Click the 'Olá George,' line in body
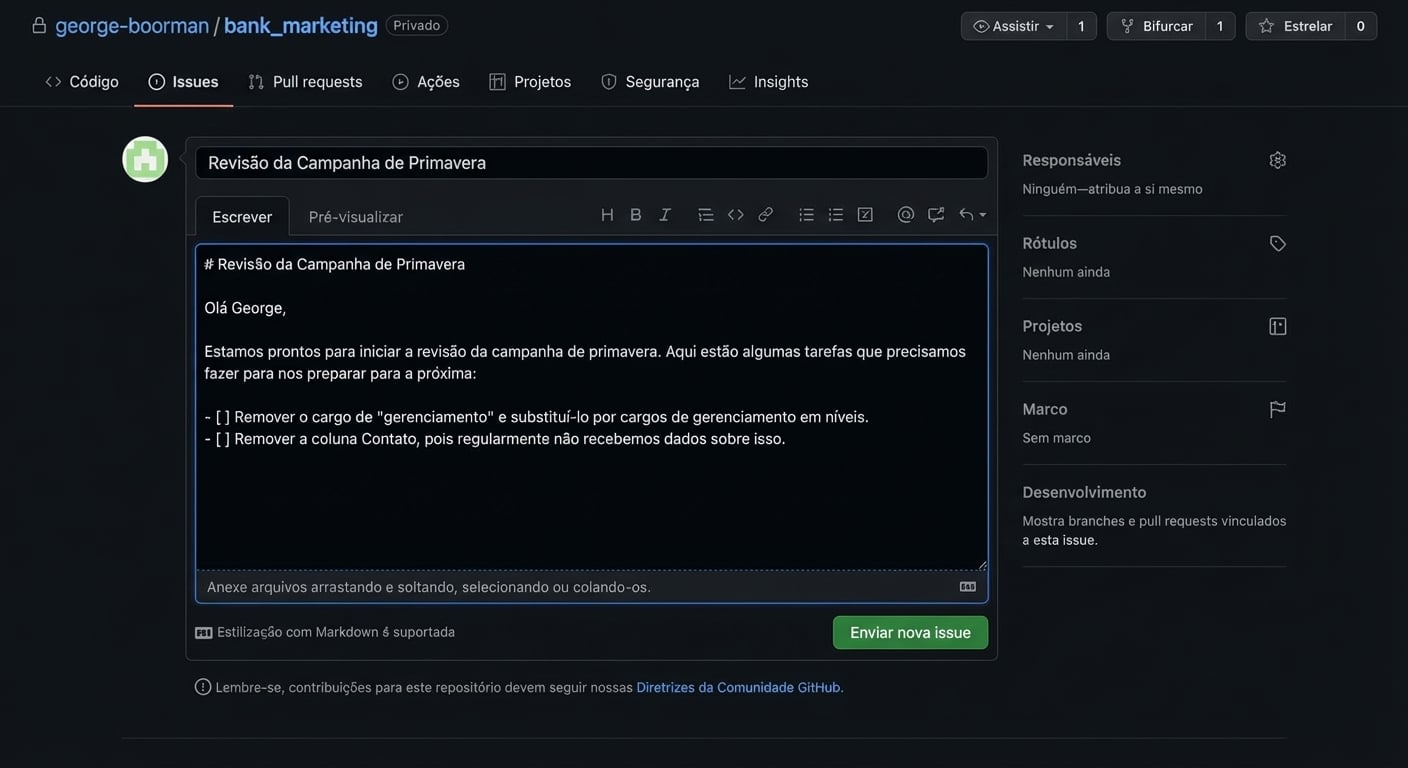 [245, 308]
